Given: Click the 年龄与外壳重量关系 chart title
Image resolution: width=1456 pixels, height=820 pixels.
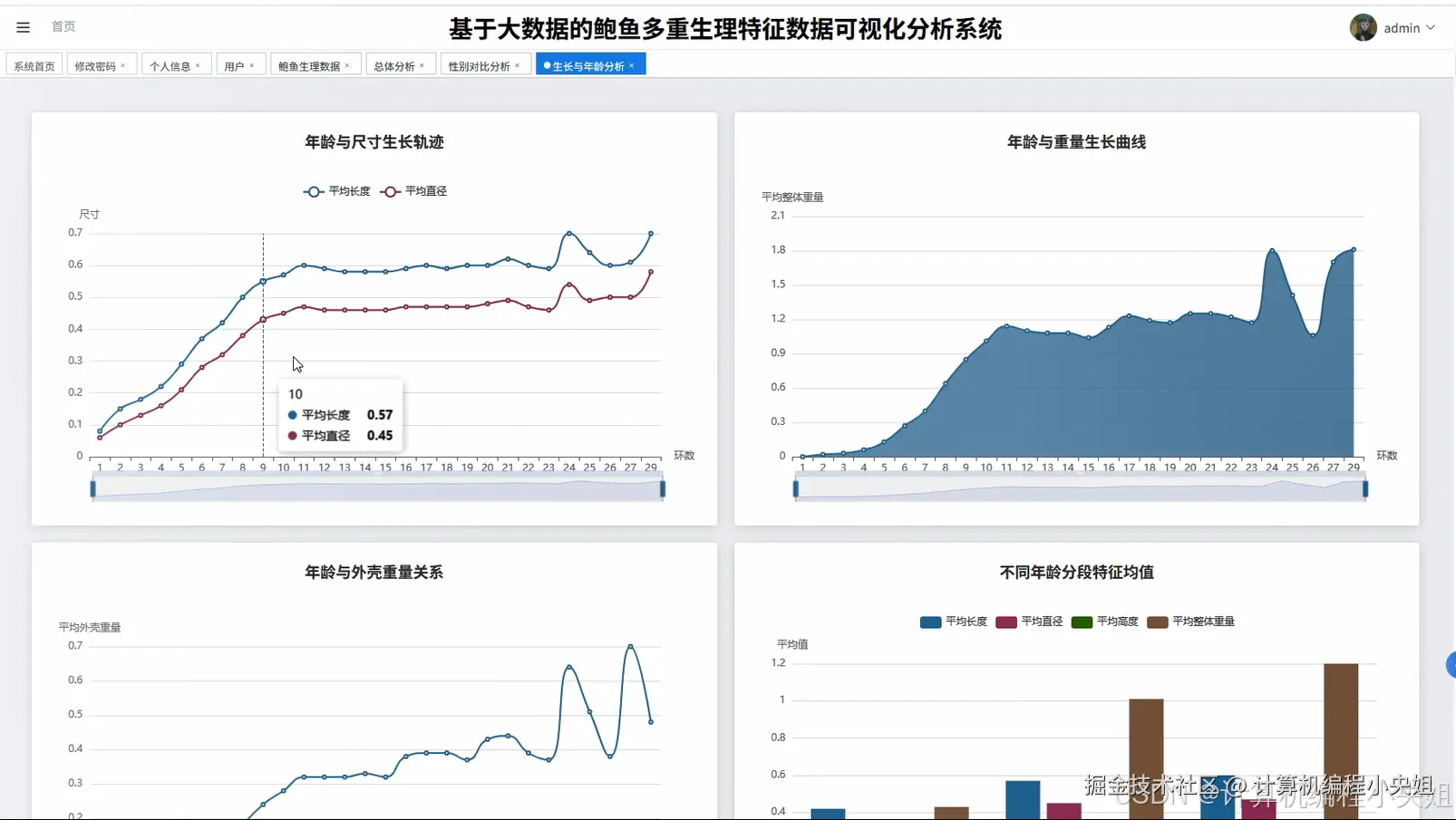Looking at the screenshot, I should 374,573.
